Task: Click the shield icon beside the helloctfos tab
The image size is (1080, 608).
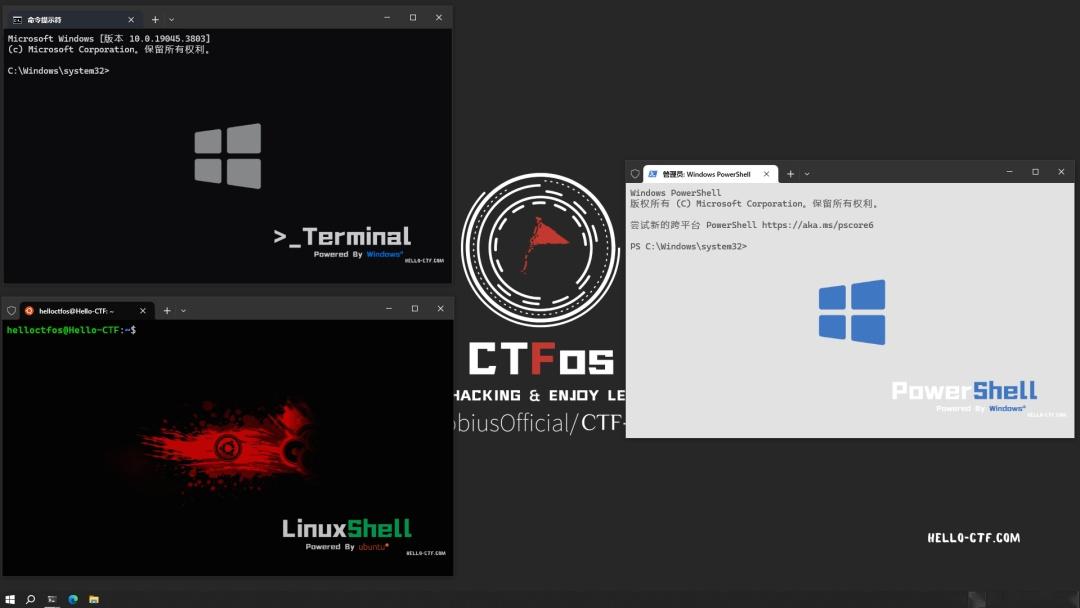Action: [11, 310]
